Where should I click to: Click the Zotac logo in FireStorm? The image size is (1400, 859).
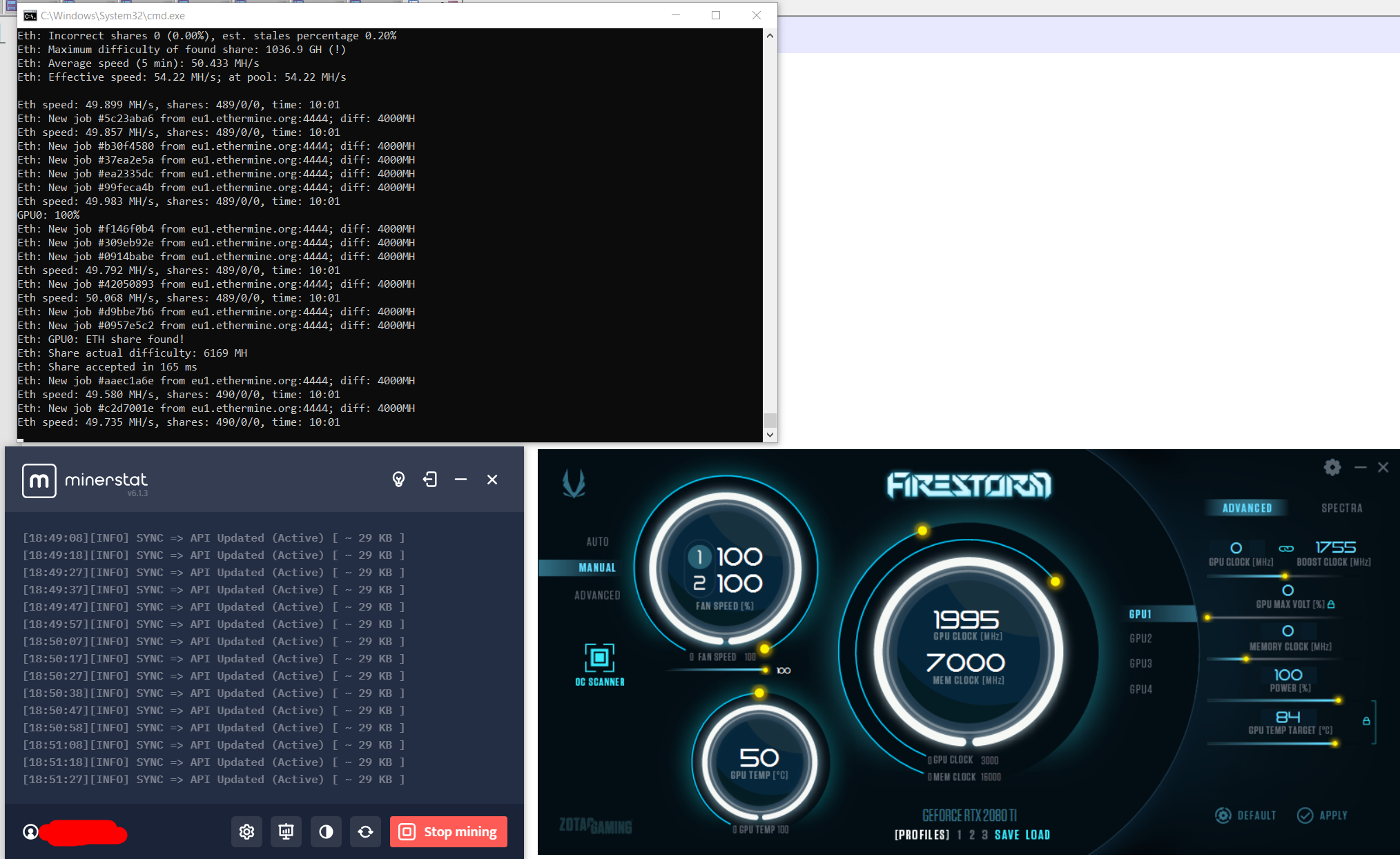574,484
